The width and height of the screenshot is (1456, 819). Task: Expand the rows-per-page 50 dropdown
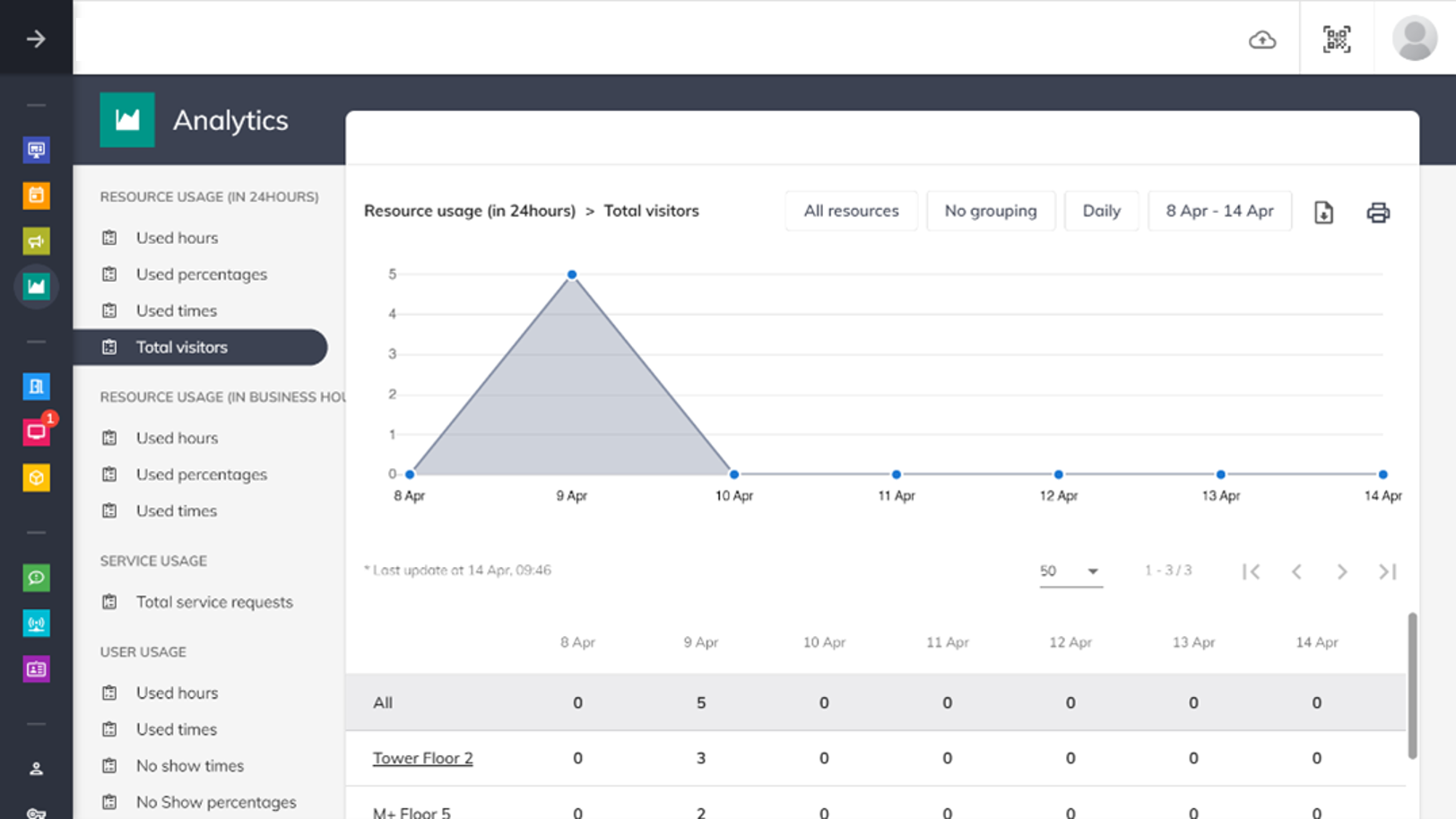[1070, 571]
